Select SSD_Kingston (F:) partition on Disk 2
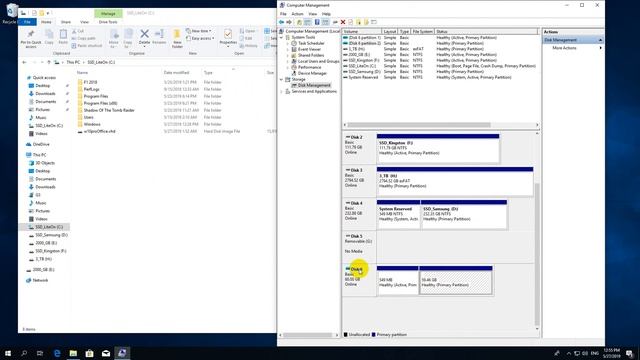 (x=438, y=149)
